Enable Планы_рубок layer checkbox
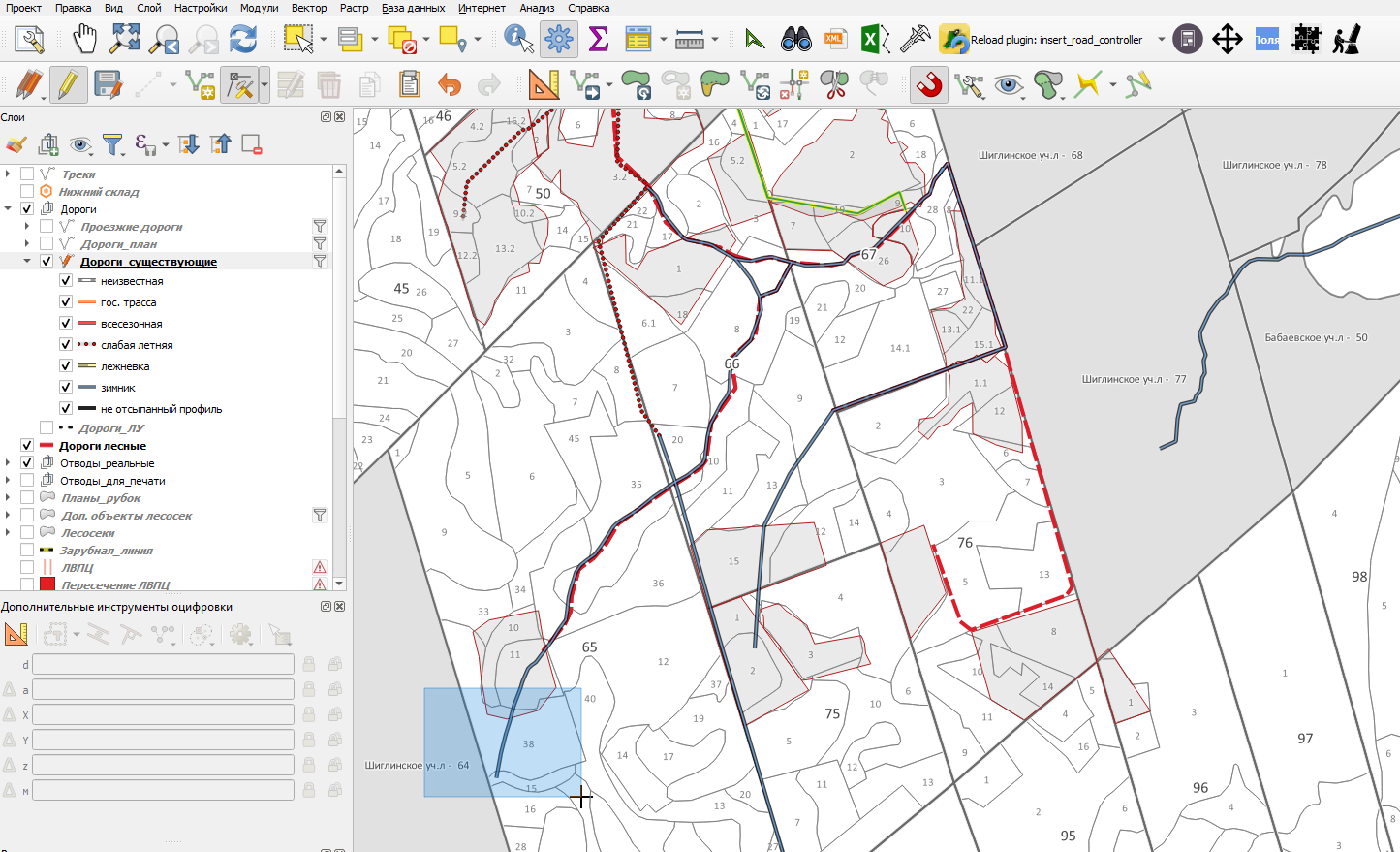The image size is (1400, 852). click(27, 498)
